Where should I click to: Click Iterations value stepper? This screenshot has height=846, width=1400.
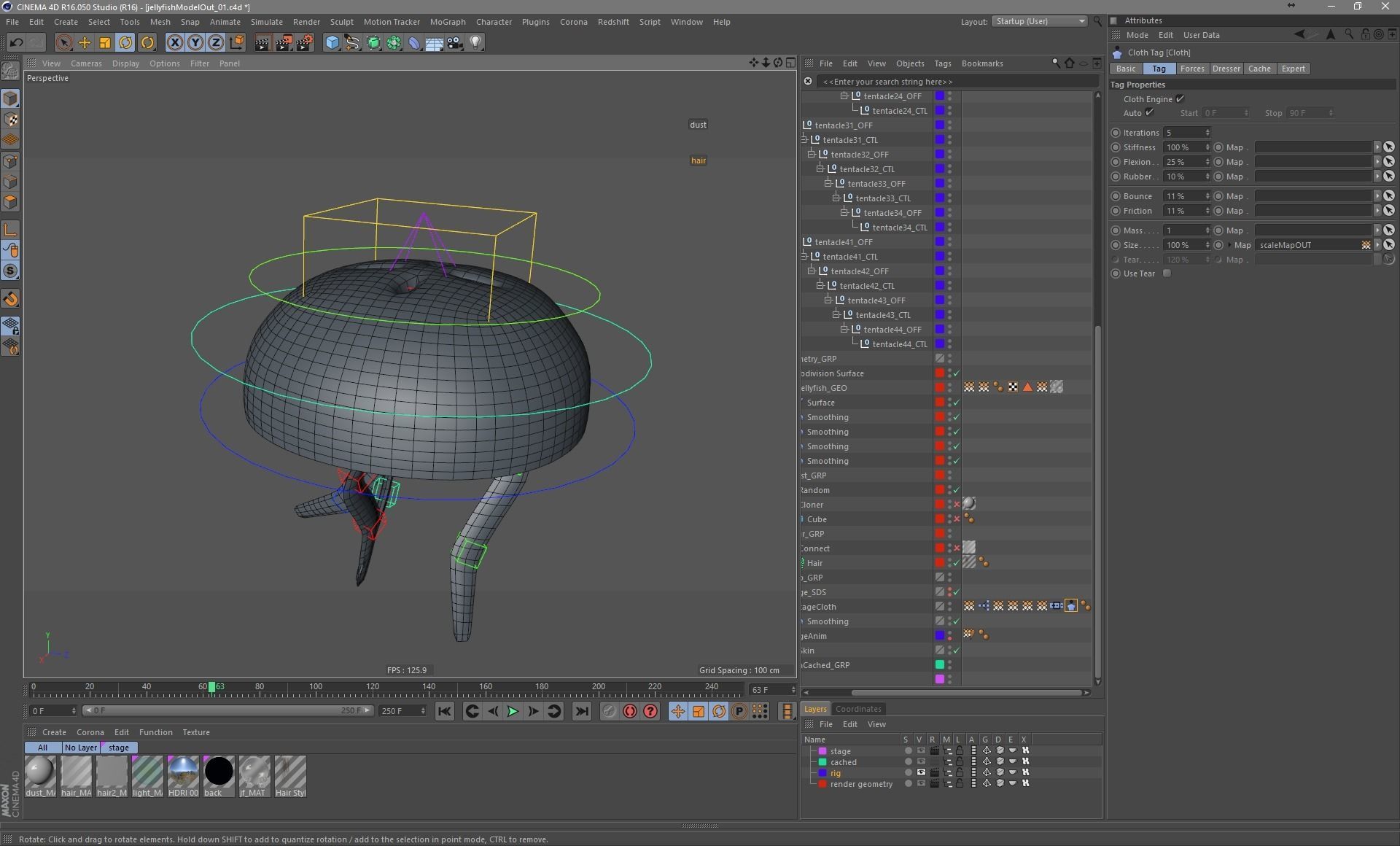coord(1207,133)
